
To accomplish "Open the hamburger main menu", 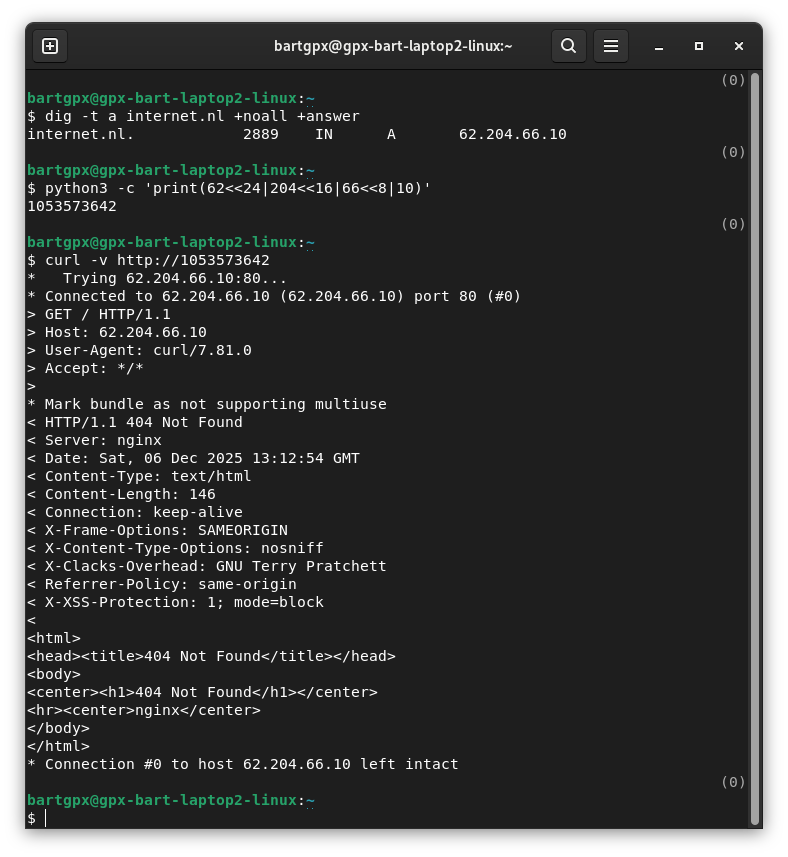I will coord(611,46).
